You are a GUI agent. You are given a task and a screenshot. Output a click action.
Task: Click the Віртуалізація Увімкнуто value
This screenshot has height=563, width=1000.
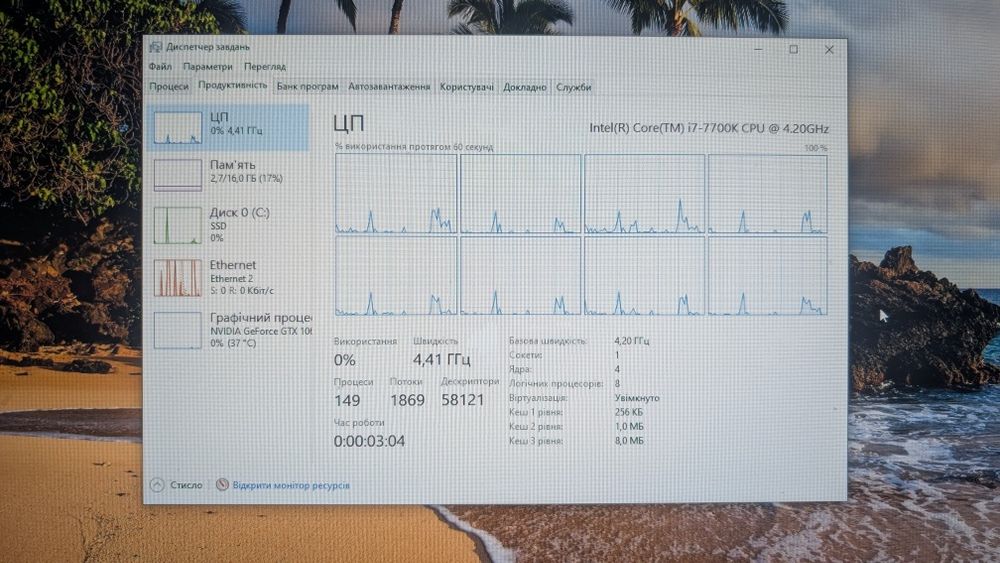(x=637, y=398)
